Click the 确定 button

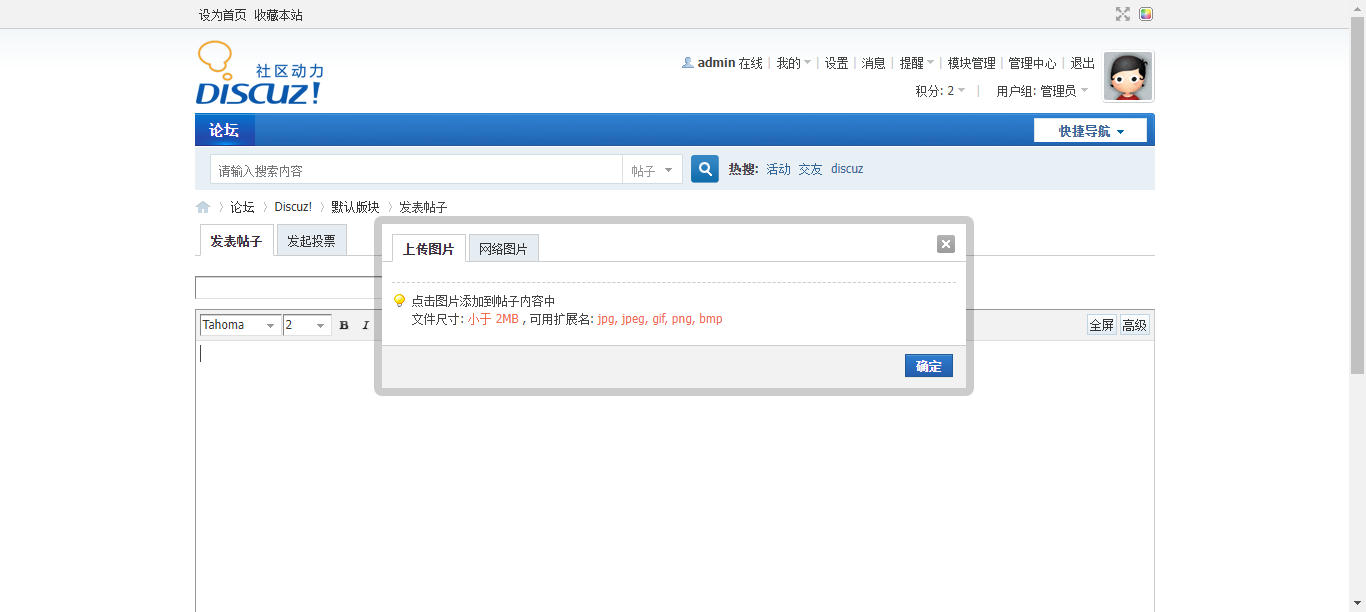click(x=928, y=366)
